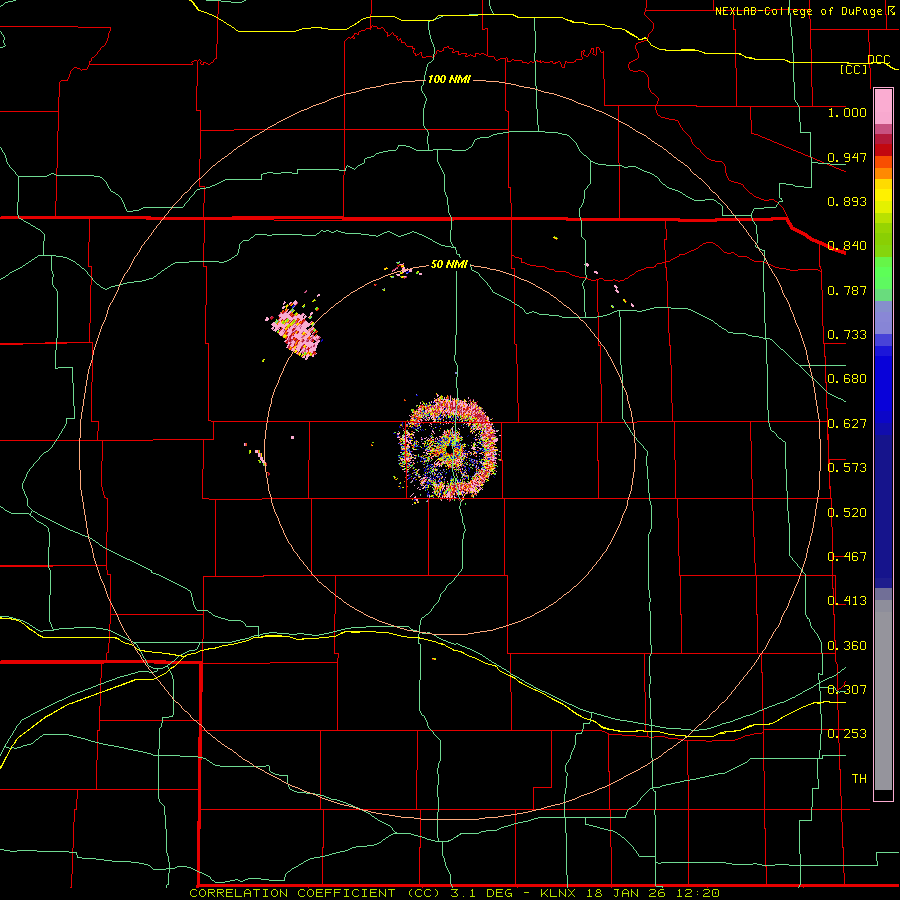Click the 0.733 color scale label
Viewport: 900px width, 900px height.
pyautogui.click(x=847, y=335)
